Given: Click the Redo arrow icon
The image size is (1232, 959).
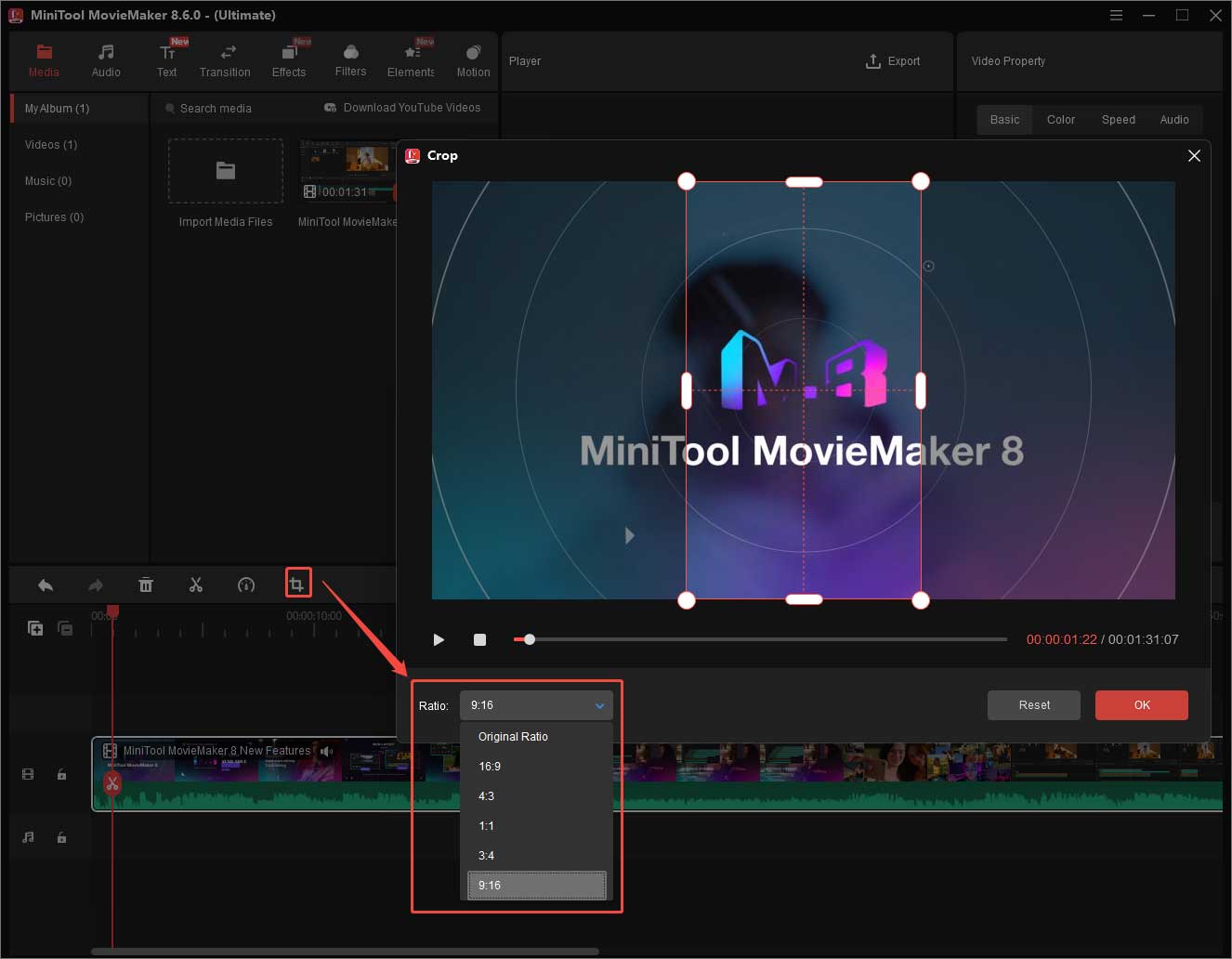Looking at the screenshot, I should click(x=96, y=585).
